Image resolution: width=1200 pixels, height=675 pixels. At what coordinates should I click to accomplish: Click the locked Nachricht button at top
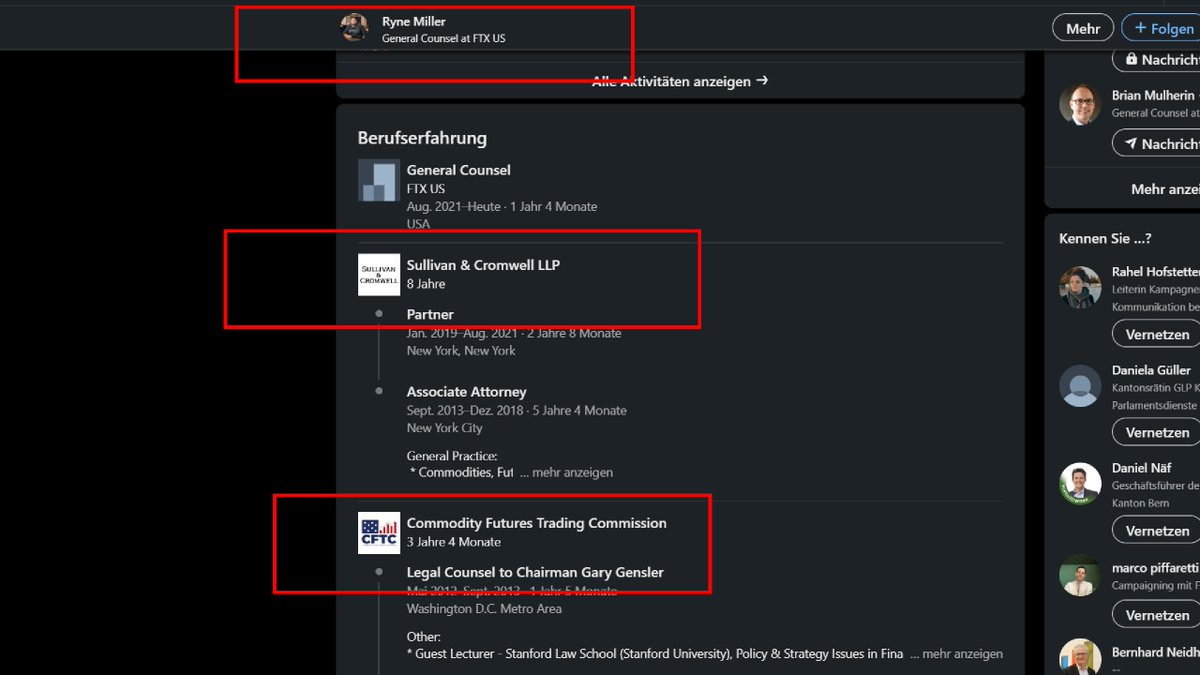tap(1156, 60)
